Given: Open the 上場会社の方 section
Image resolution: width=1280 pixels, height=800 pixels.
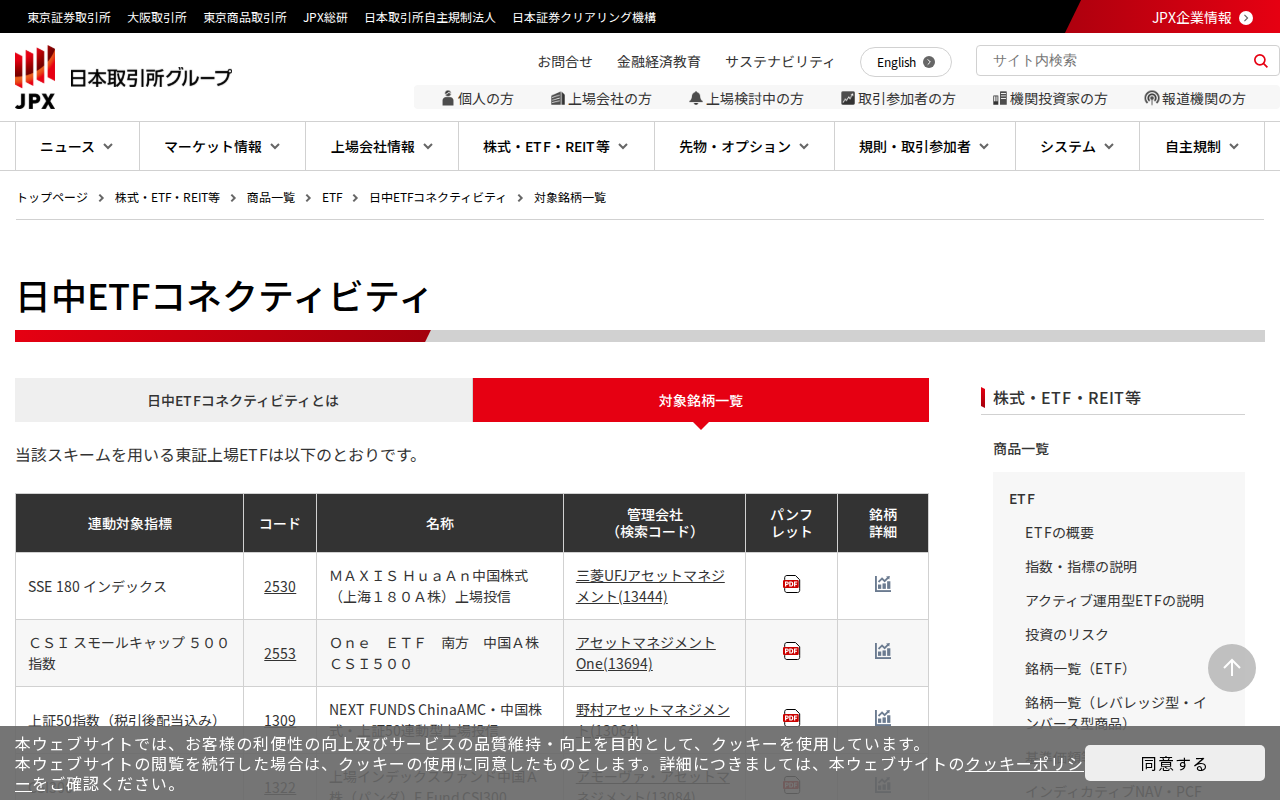Looking at the screenshot, I should [x=601, y=98].
